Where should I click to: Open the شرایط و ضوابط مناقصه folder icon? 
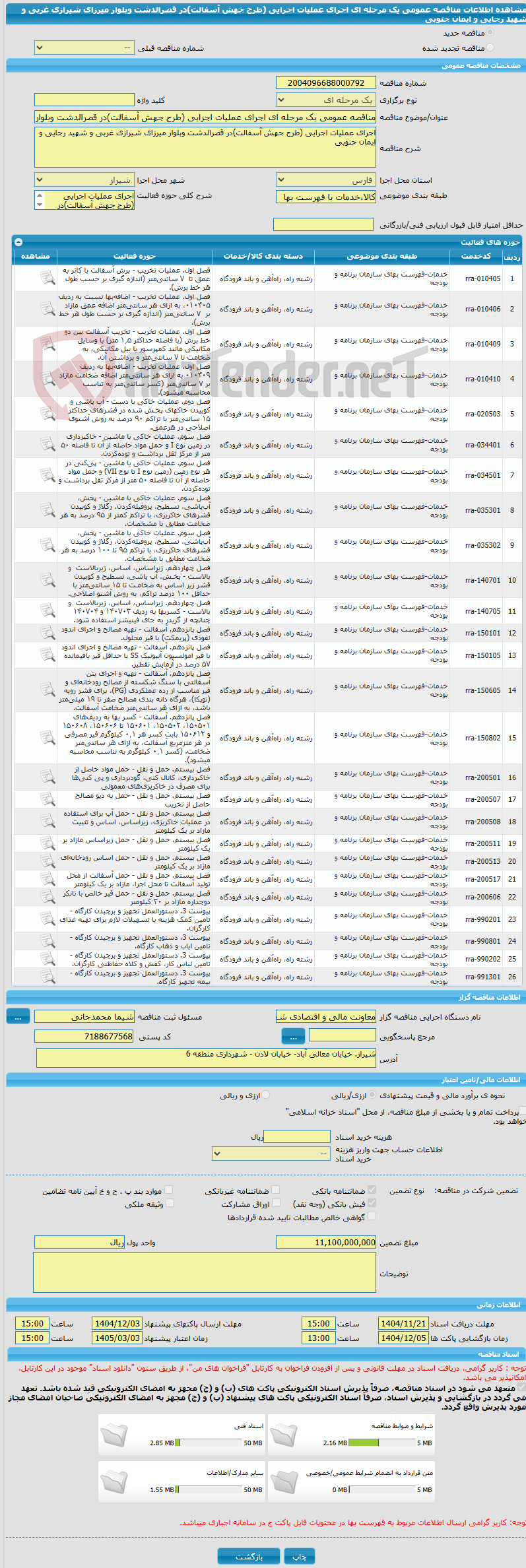pos(284,1435)
